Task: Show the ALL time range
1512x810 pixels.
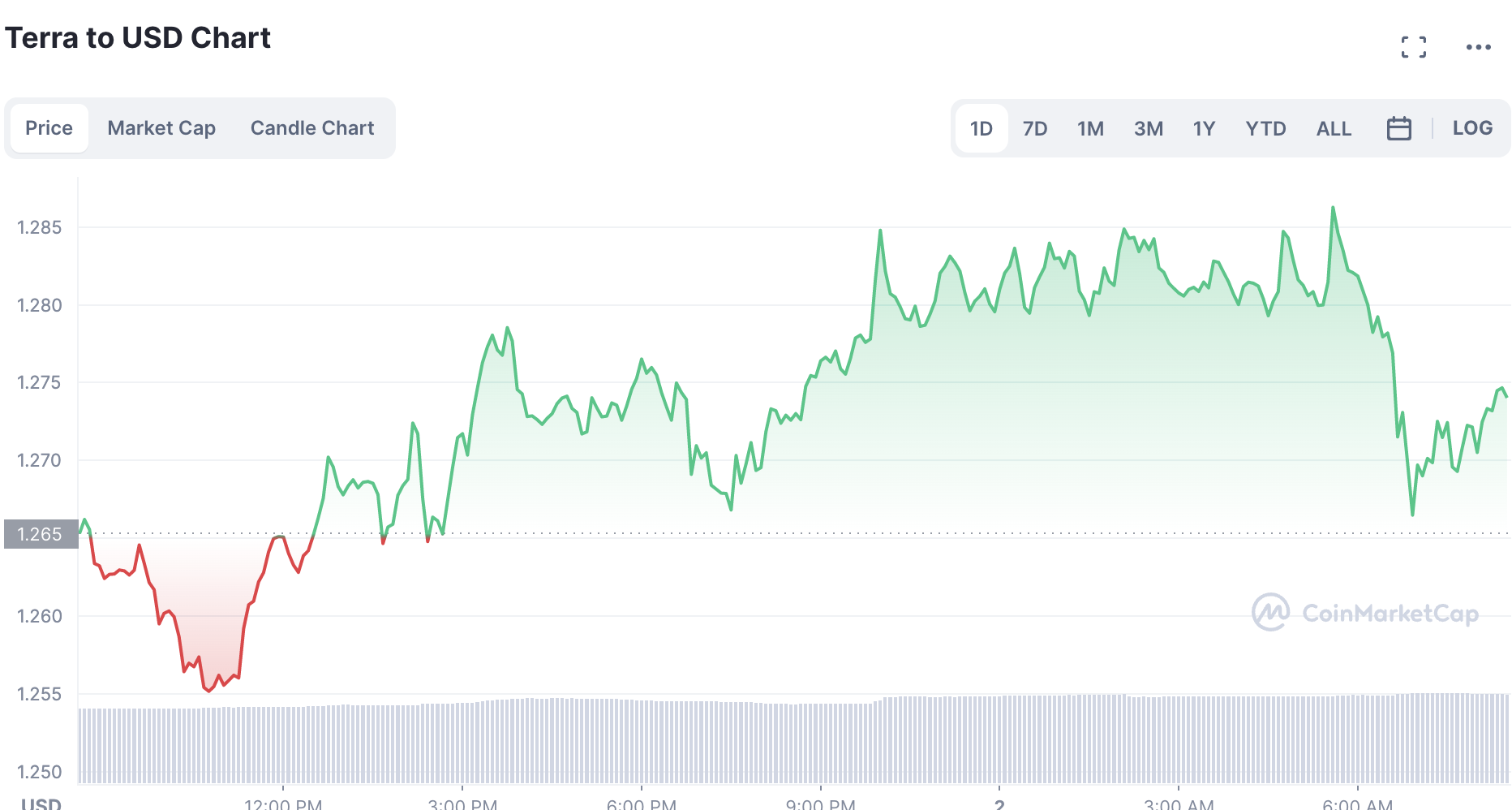Action: (1334, 128)
